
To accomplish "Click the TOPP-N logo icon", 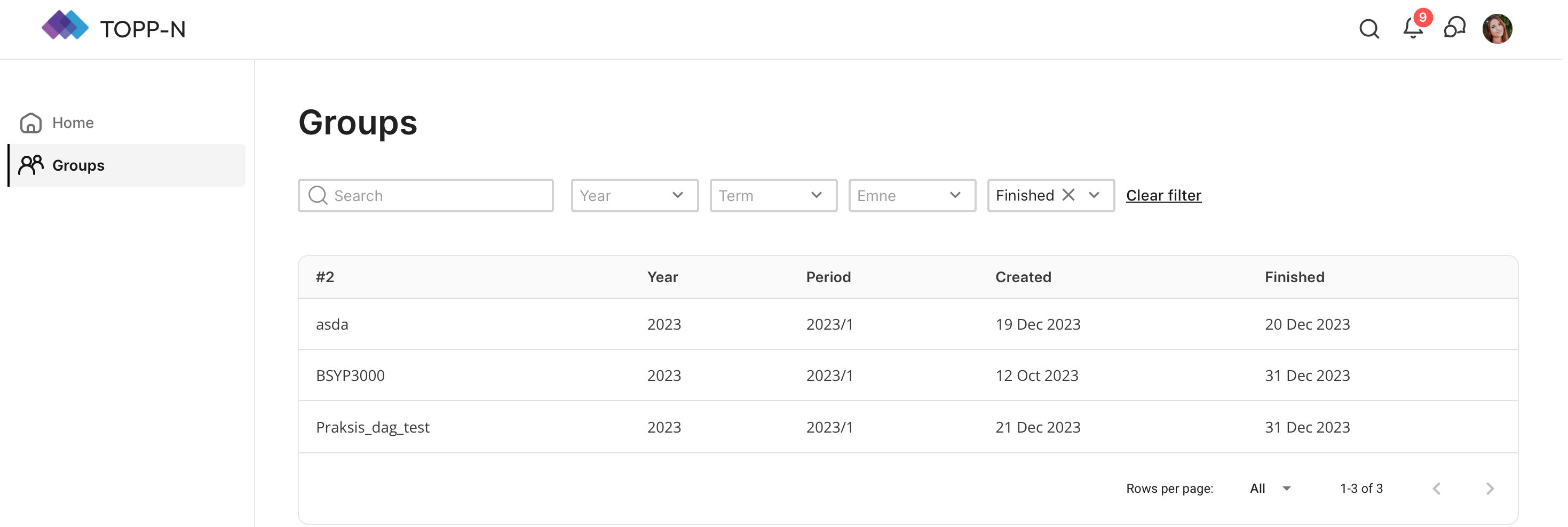I will pos(65,26).
